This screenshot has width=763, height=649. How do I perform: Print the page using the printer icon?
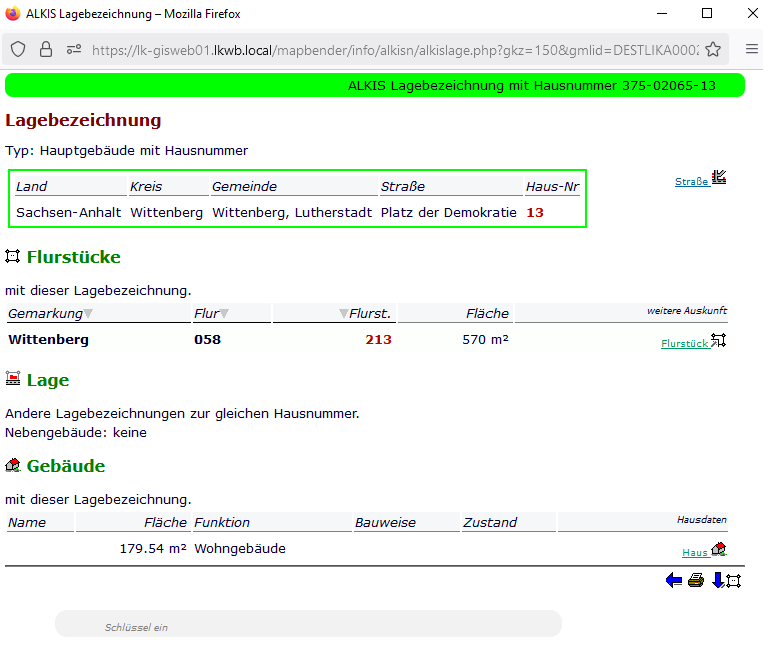(696, 581)
